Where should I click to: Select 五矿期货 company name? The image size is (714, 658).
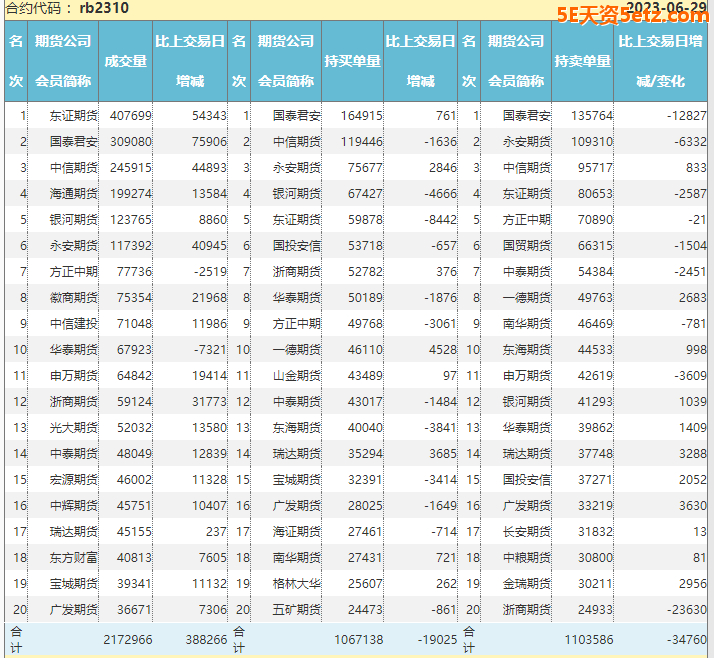pyautogui.click(x=296, y=609)
